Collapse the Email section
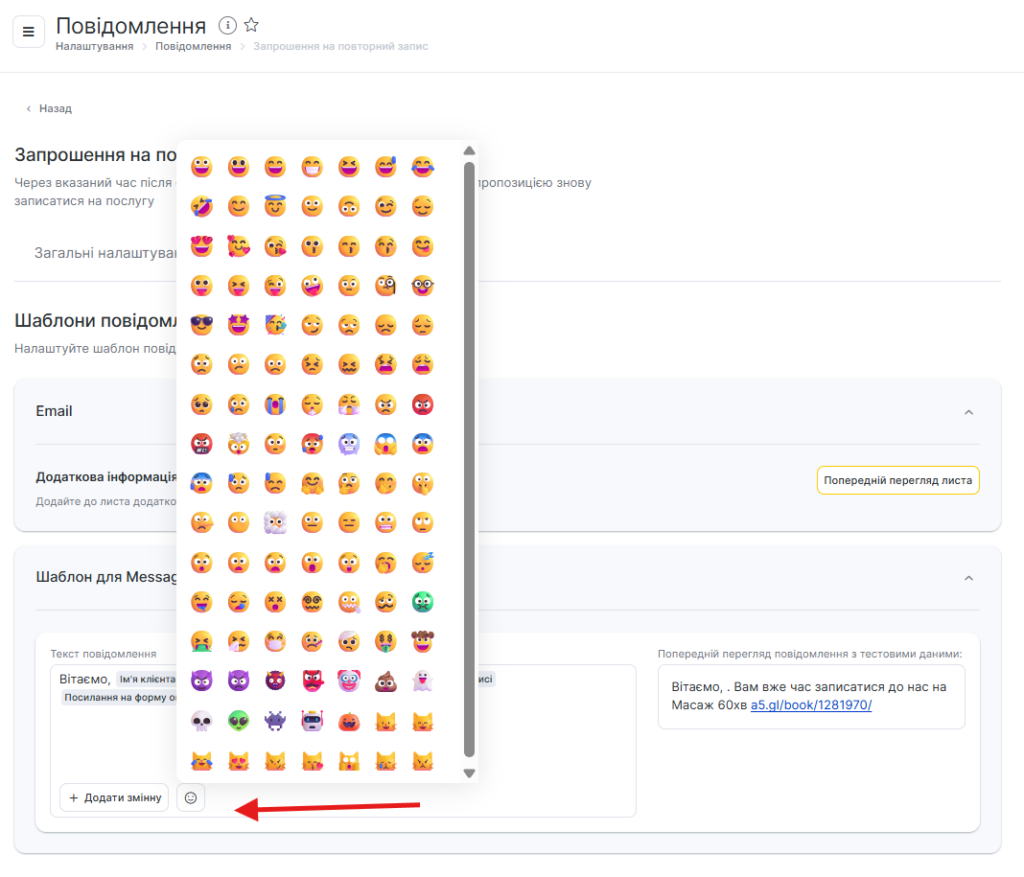 tap(967, 412)
